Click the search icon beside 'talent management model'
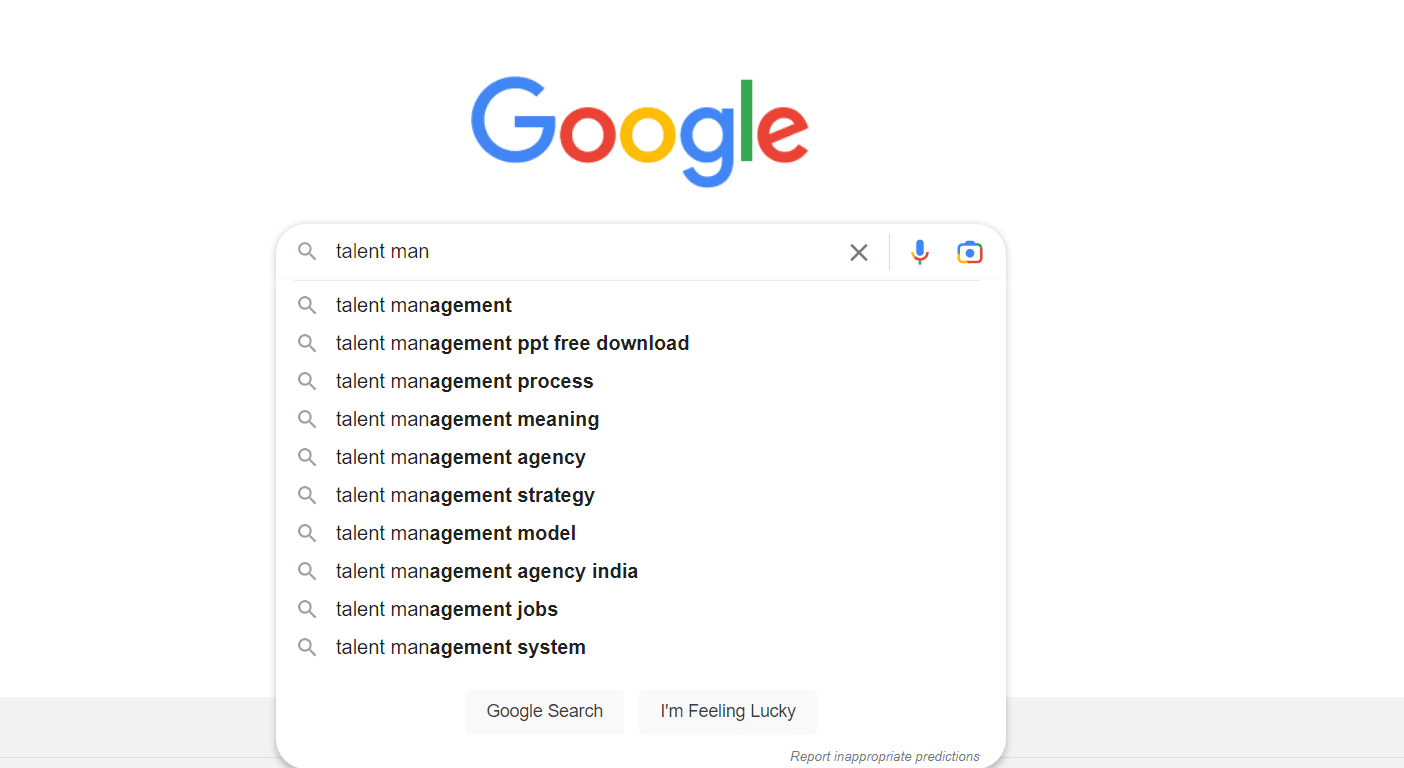Image resolution: width=1404 pixels, height=768 pixels. (307, 533)
